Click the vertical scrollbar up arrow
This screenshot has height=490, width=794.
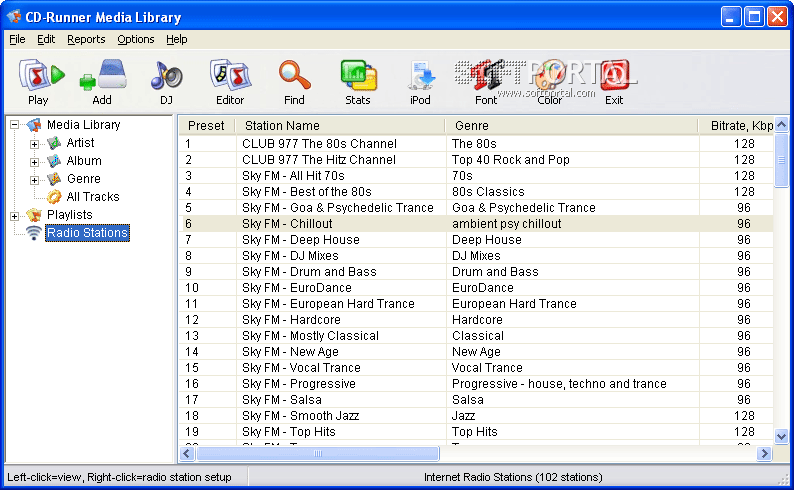[781, 124]
